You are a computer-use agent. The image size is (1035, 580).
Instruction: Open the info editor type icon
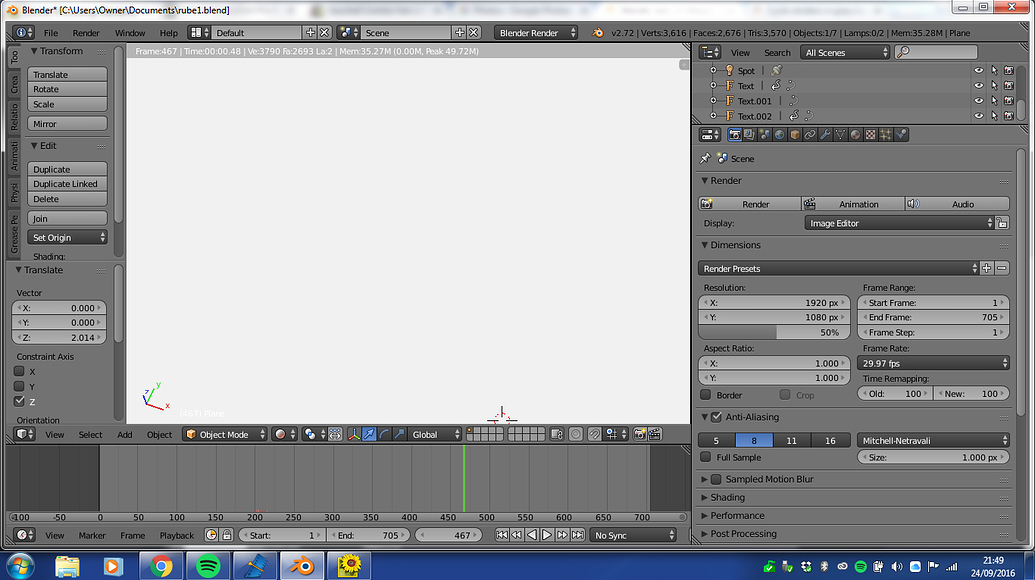pos(22,32)
